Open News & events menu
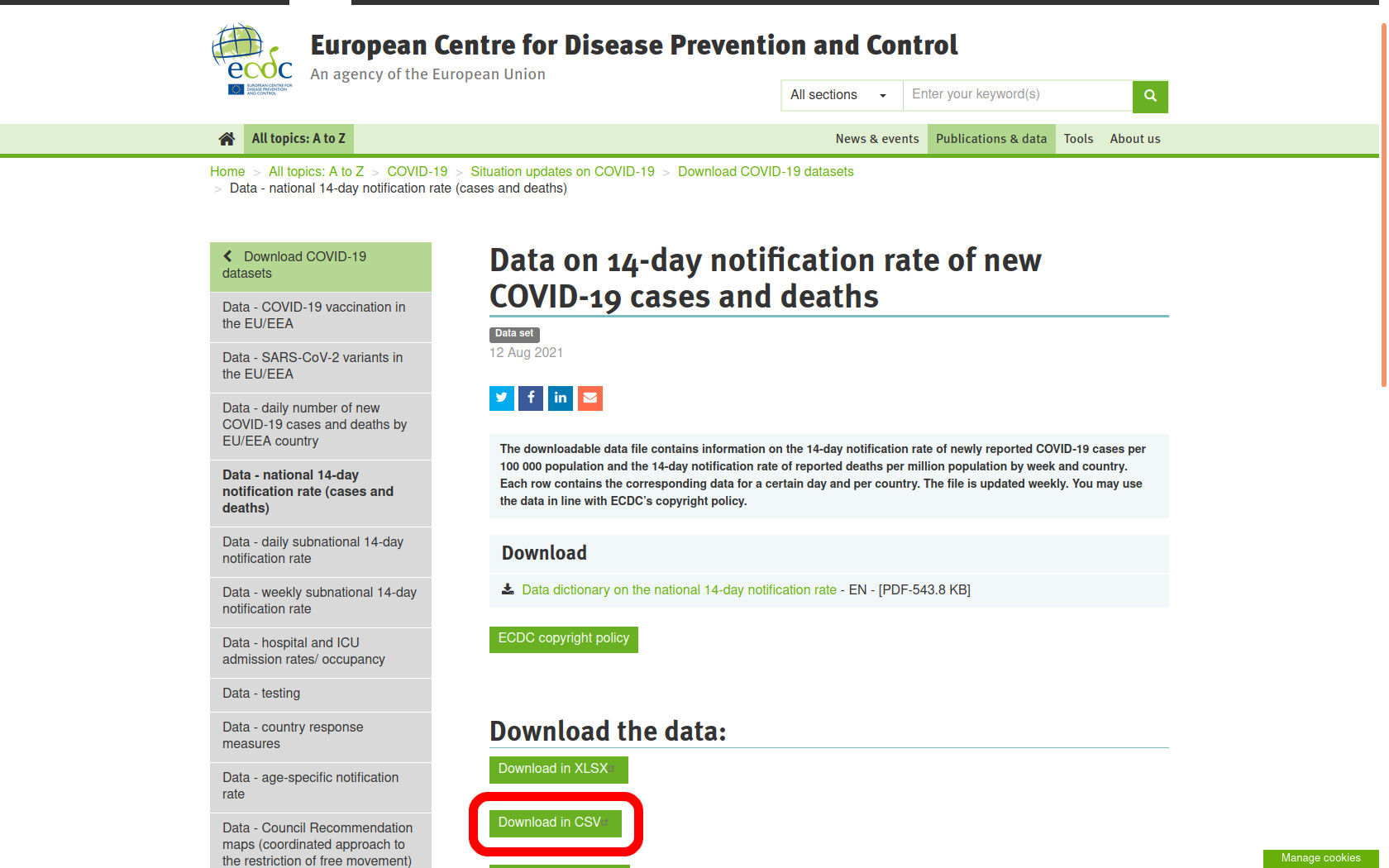Screen dimensions: 1389x868 click(x=877, y=139)
